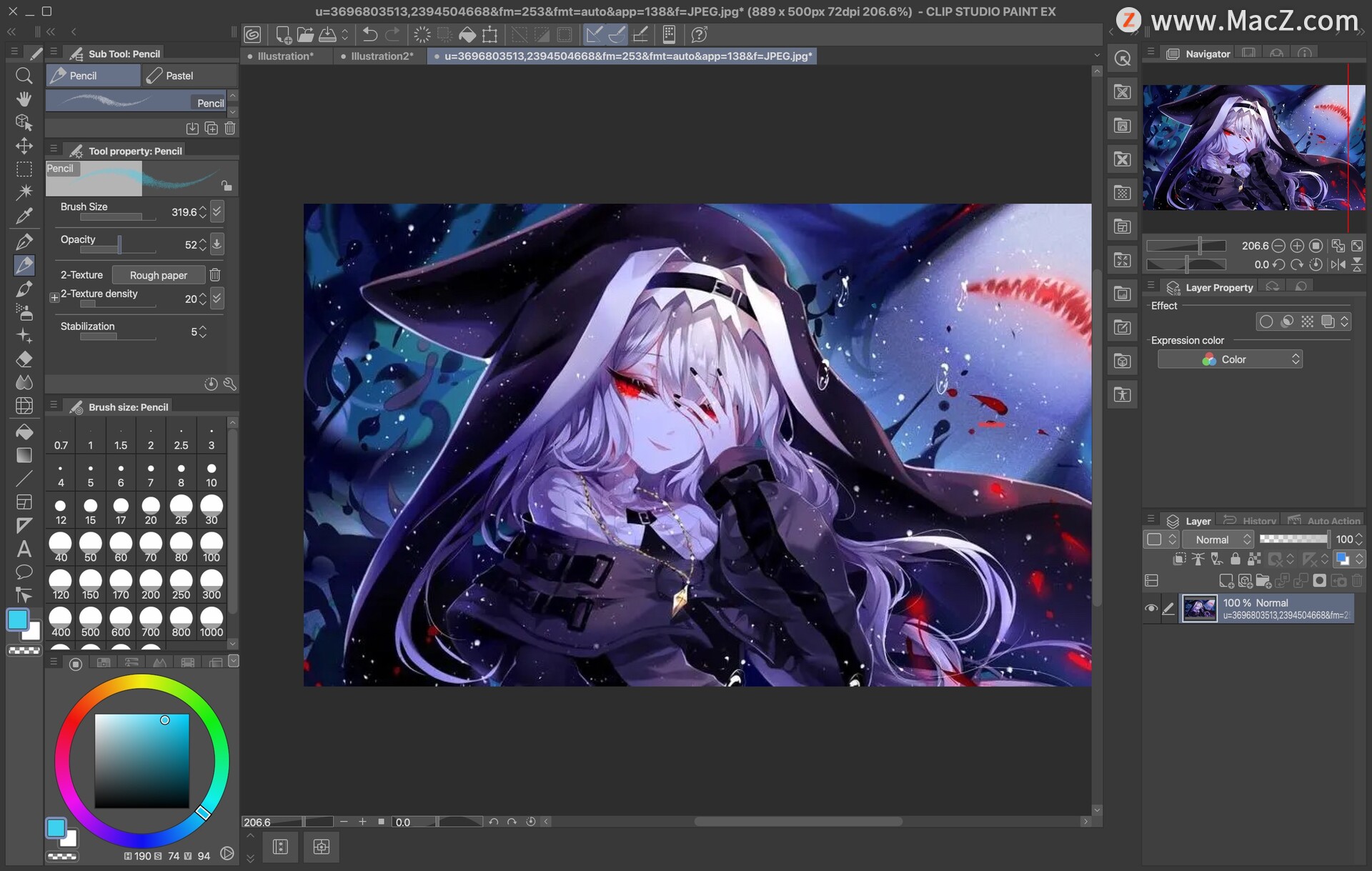This screenshot has height=871, width=1372.
Task: Select the Hand move tool
Action: pyautogui.click(x=24, y=99)
